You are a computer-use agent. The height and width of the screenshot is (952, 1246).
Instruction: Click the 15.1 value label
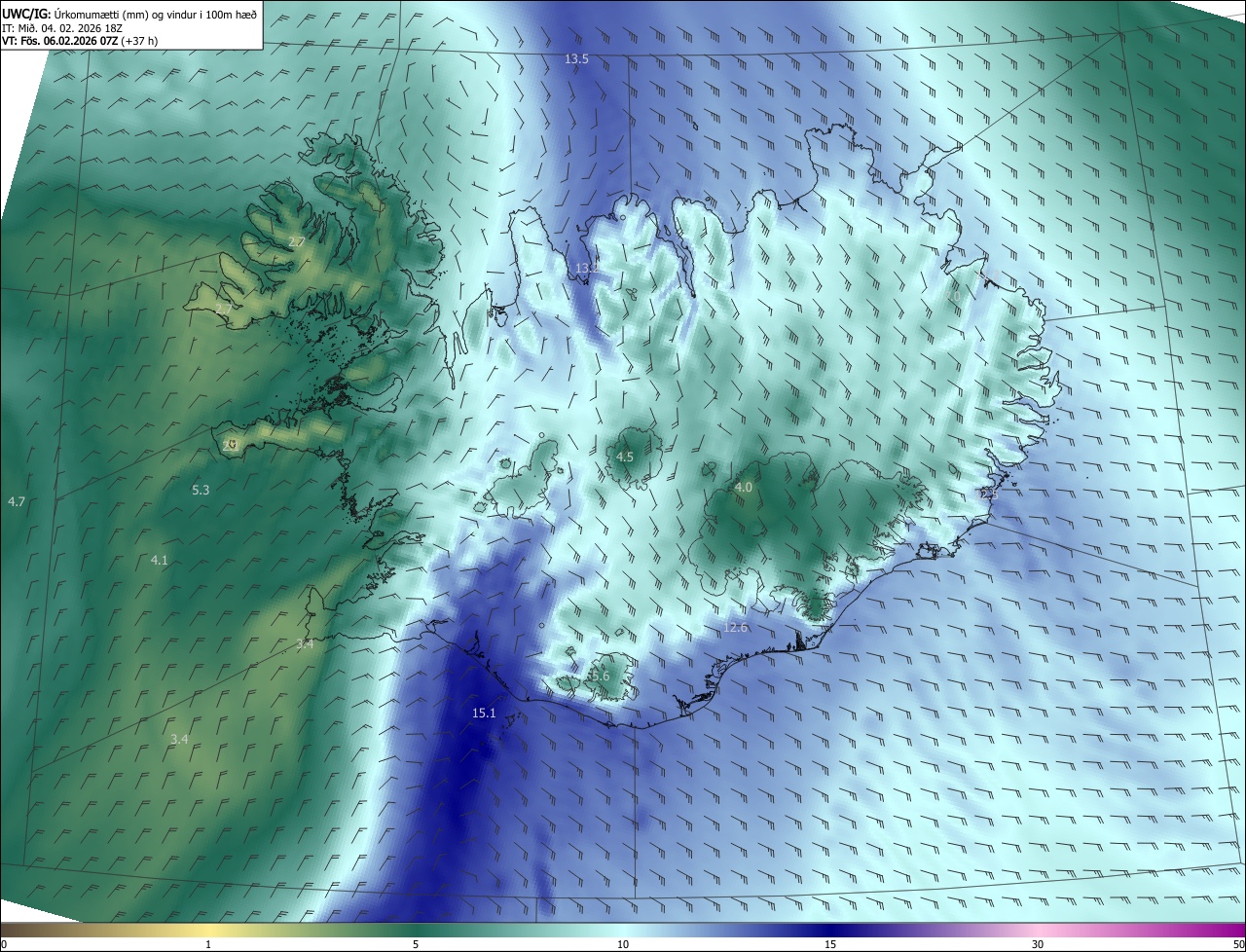click(484, 714)
